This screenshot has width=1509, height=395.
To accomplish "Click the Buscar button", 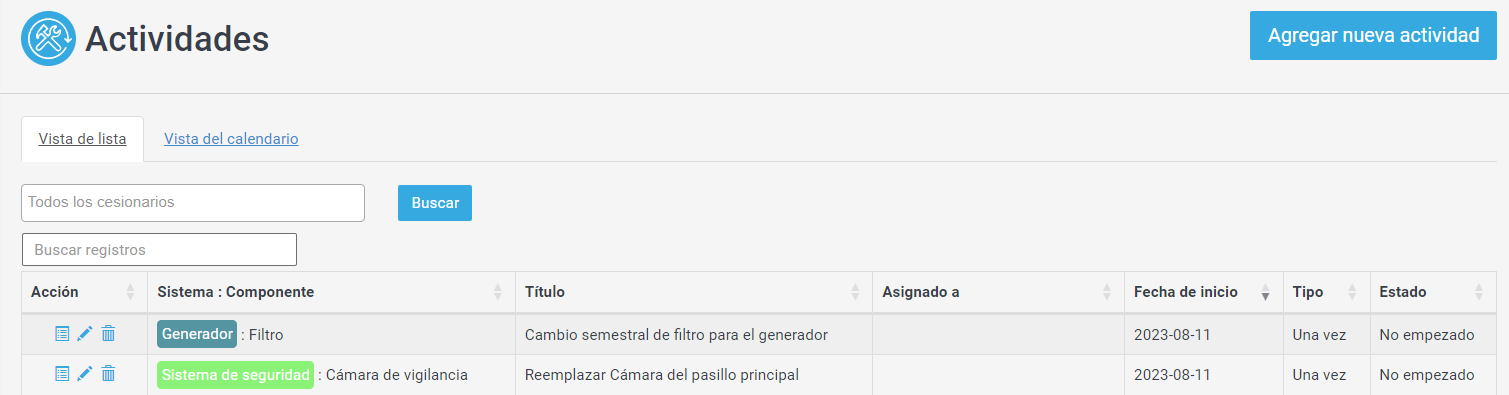I will [435, 202].
